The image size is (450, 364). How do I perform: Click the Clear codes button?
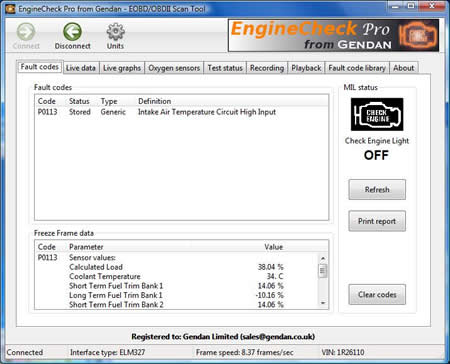tap(377, 294)
